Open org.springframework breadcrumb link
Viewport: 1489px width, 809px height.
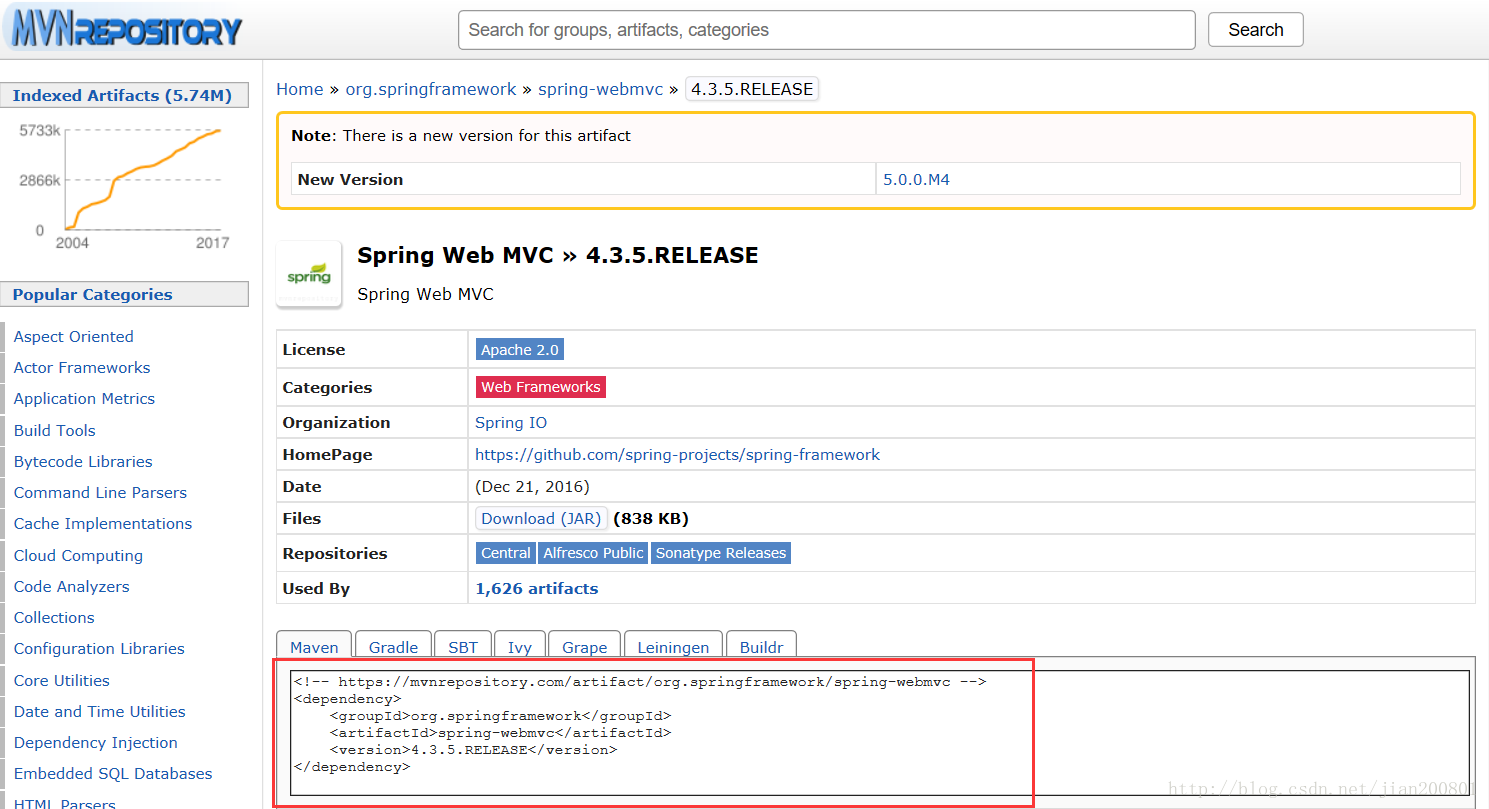(x=431, y=89)
